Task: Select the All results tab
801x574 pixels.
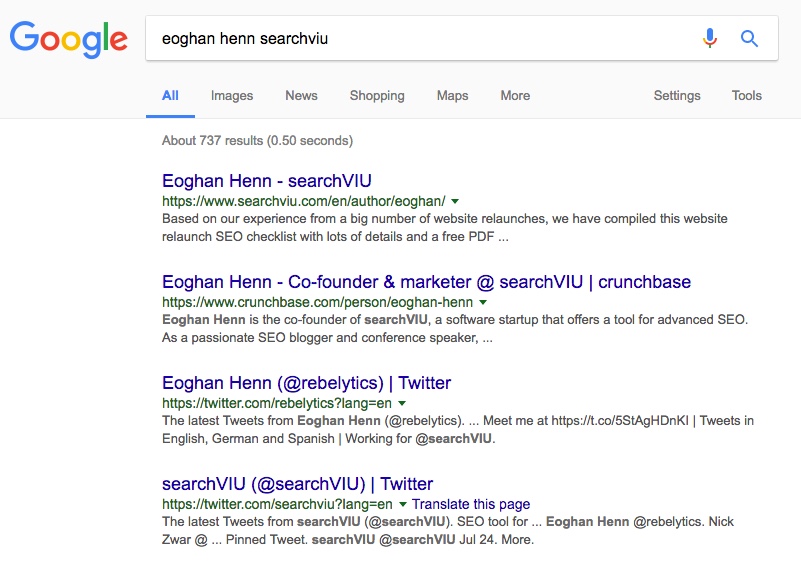Action: (x=170, y=95)
